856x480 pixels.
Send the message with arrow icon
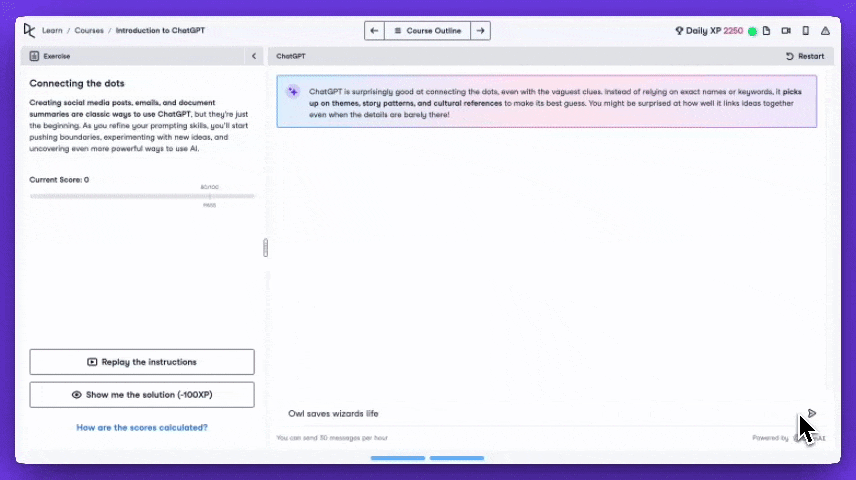(x=812, y=413)
